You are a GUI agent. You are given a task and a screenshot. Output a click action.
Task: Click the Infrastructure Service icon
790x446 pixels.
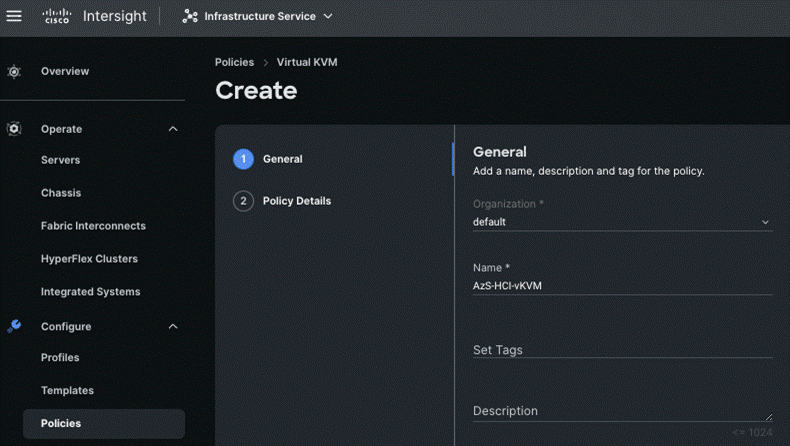(x=190, y=16)
